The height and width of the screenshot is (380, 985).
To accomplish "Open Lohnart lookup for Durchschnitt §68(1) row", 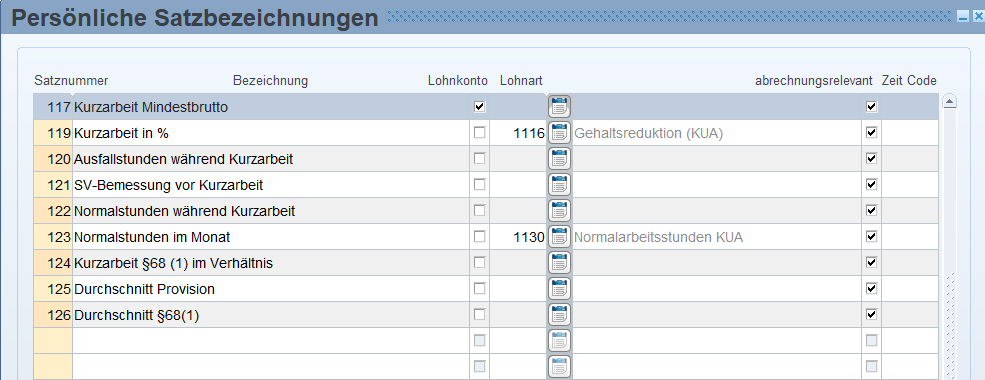I will (559, 315).
